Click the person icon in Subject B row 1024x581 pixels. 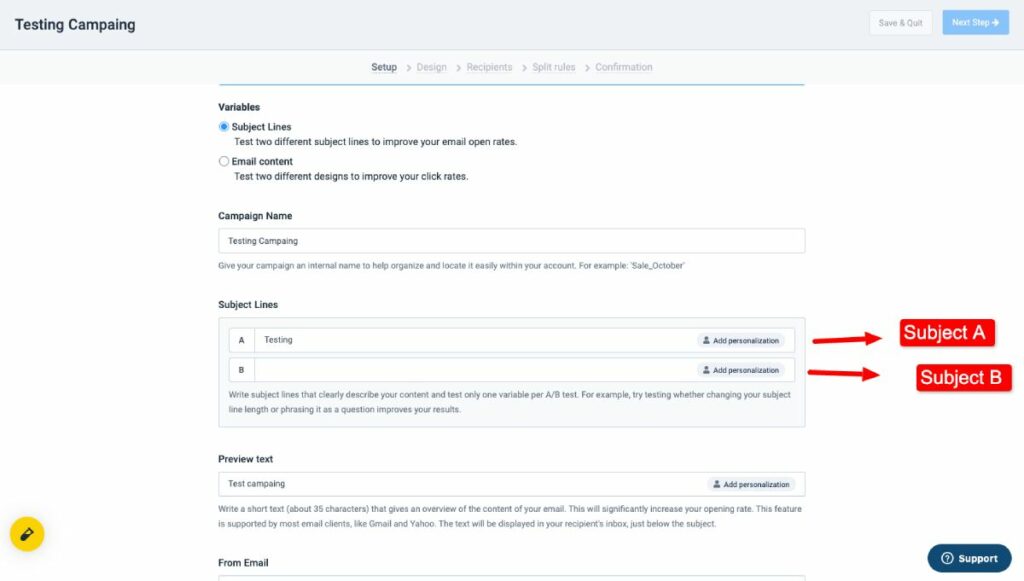coord(706,370)
